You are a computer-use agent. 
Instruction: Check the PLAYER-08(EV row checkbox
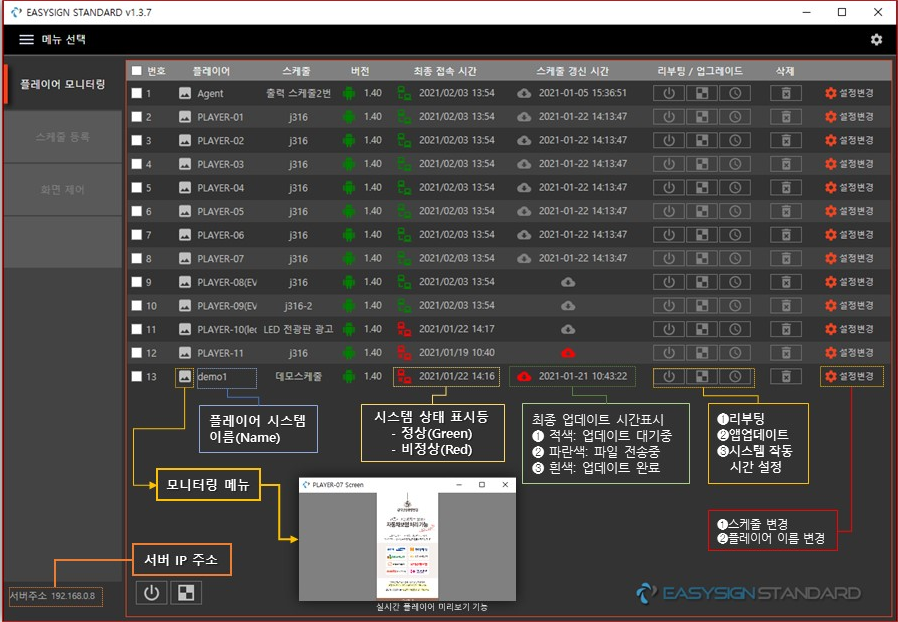point(136,282)
